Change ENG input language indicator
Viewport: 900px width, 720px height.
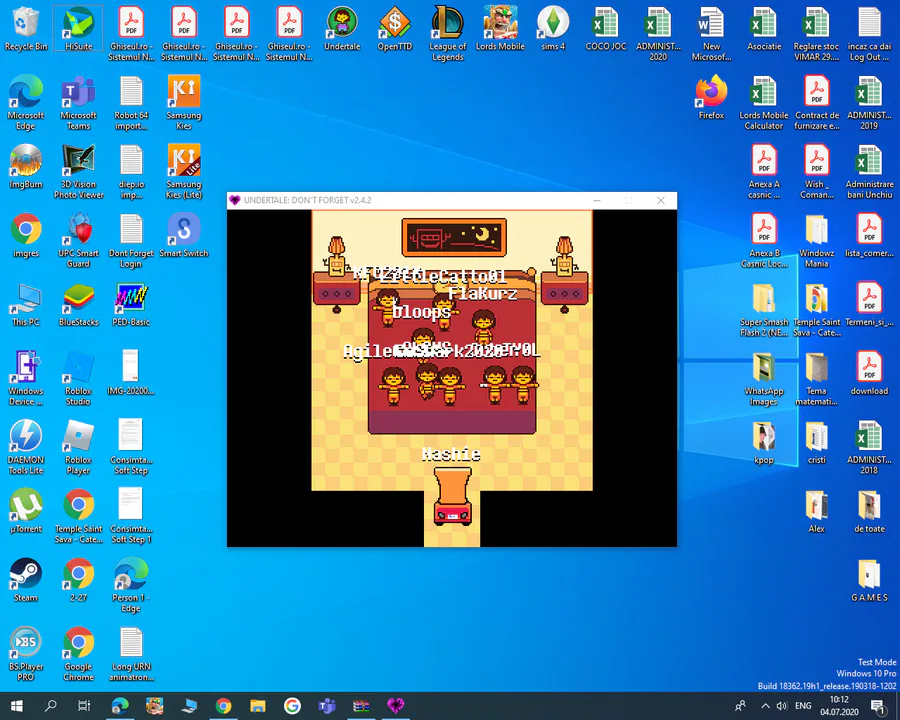click(803, 706)
